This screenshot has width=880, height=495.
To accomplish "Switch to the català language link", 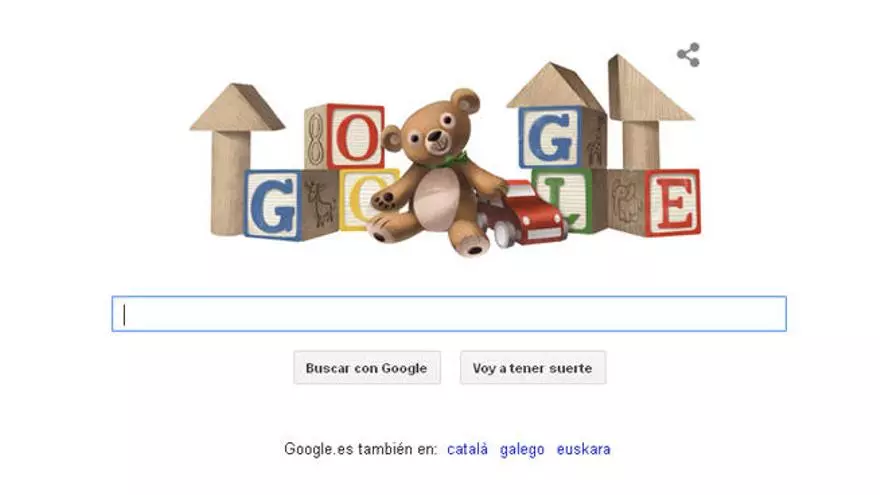I will click(x=468, y=449).
